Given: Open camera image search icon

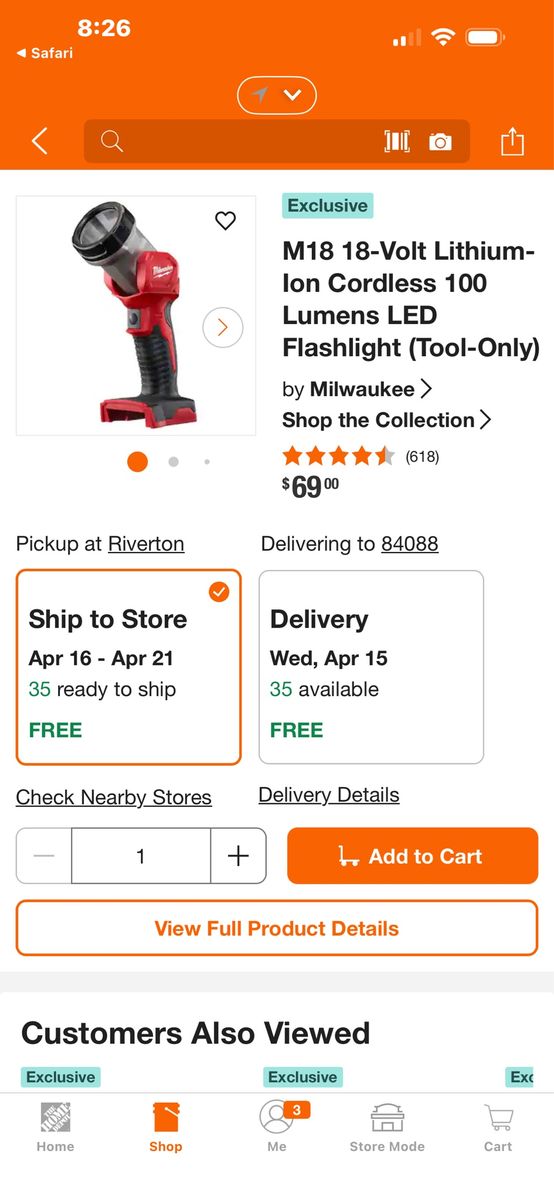Looking at the screenshot, I should [440, 142].
